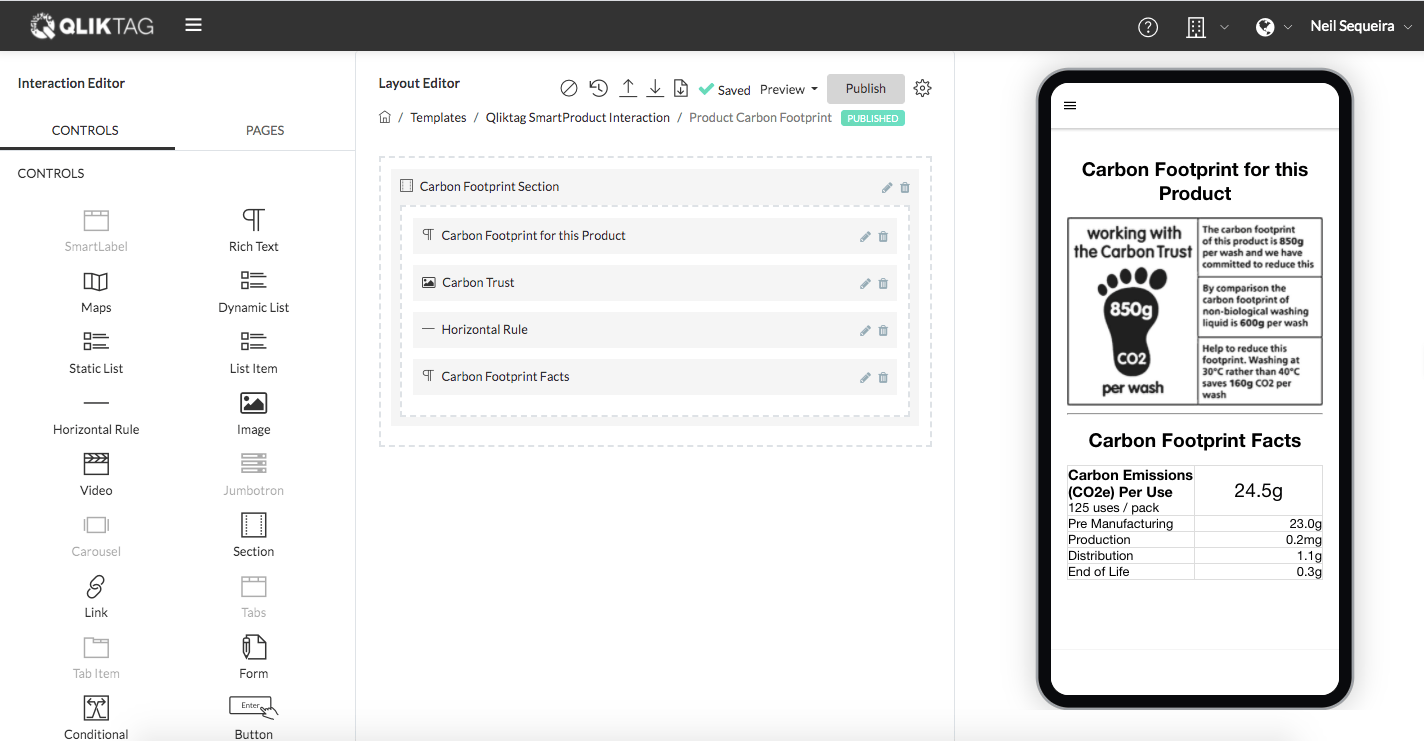Edit the Carbon Footprint Facts item
This screenshot has height=741, width=1424.
point(865,377)
